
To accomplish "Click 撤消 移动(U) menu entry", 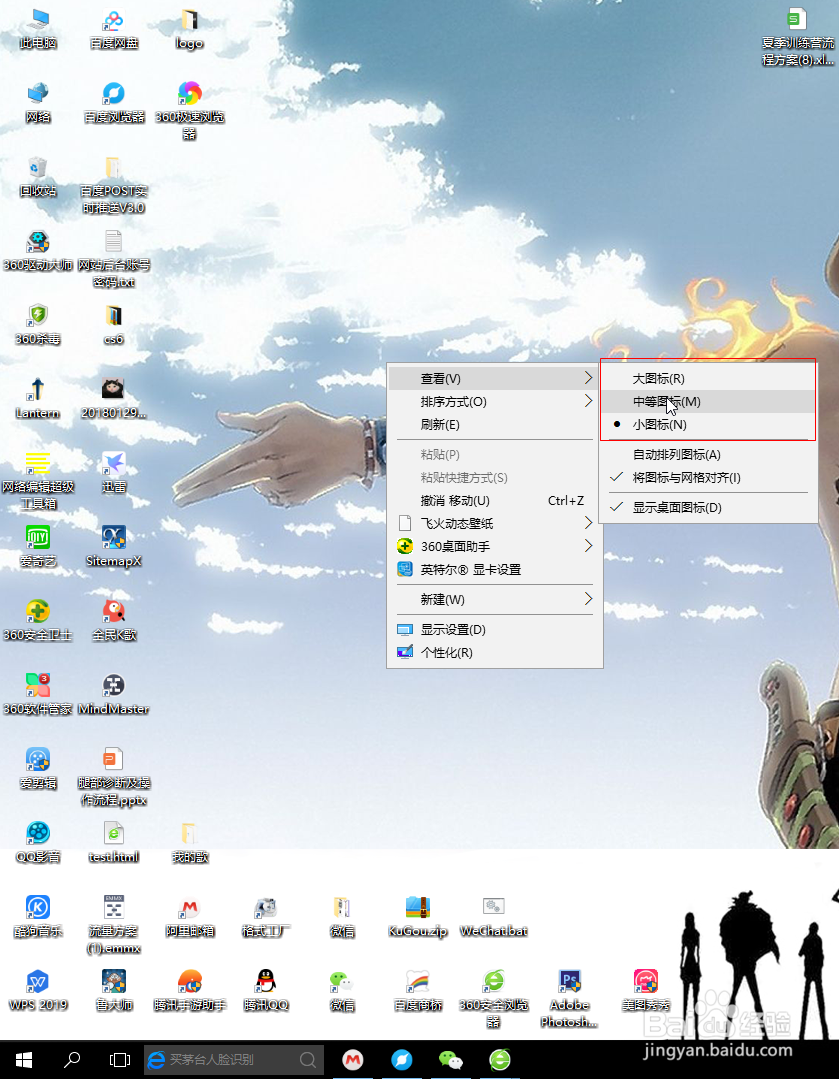I will (495, 500).
